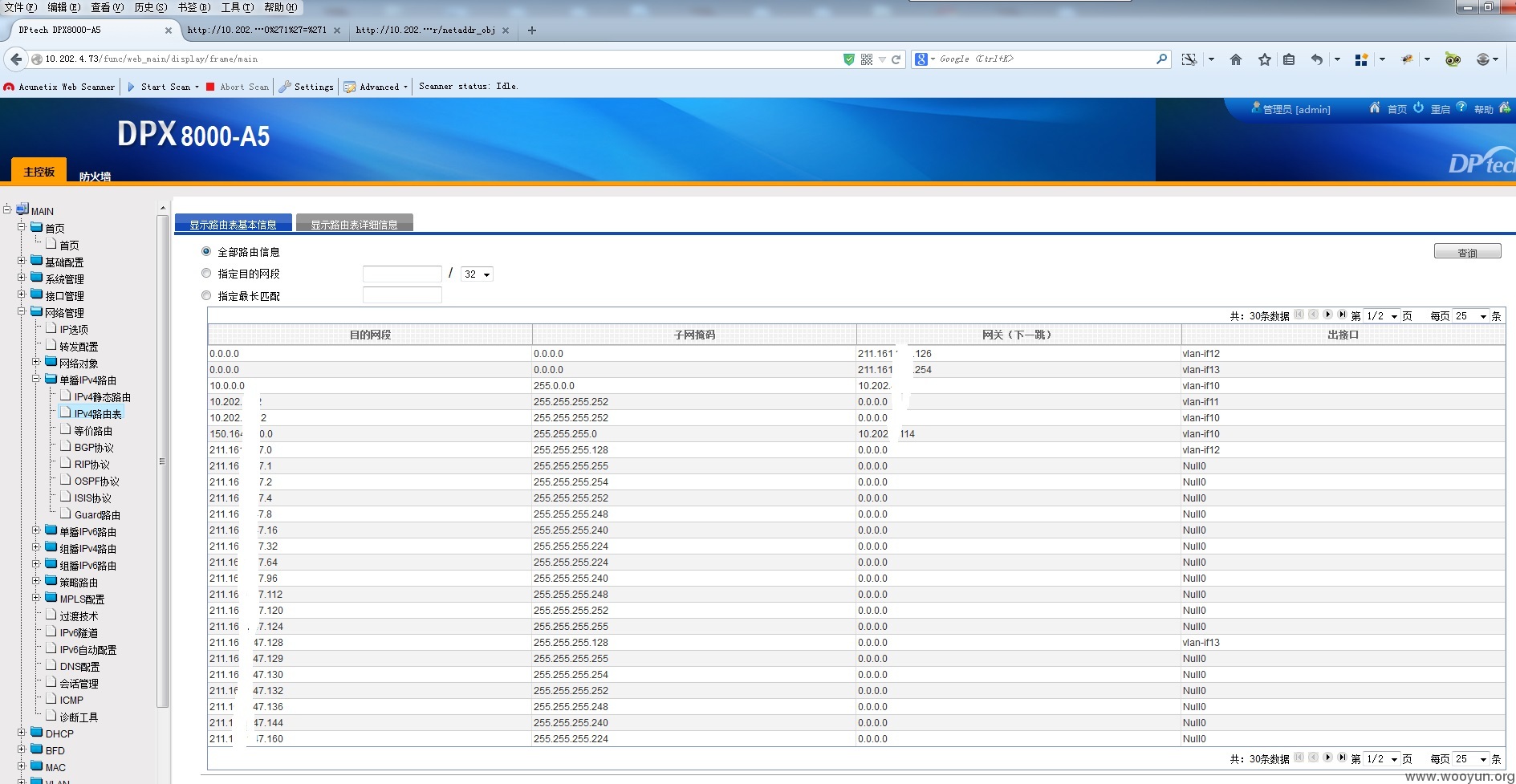Click the 目的网段 column header
The width and height of the screenshot is (1516, 784).
tap(370, 335)
